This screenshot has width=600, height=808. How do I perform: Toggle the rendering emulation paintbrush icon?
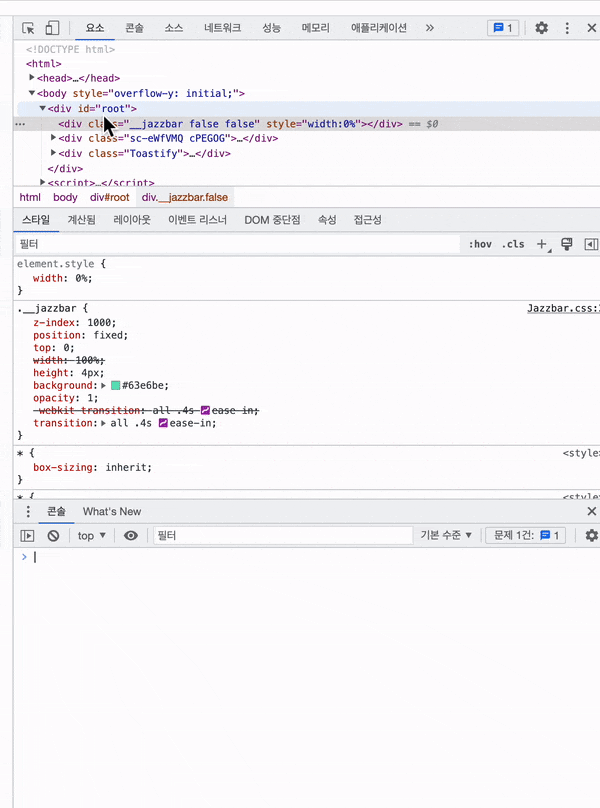click(x=566, y=244)
